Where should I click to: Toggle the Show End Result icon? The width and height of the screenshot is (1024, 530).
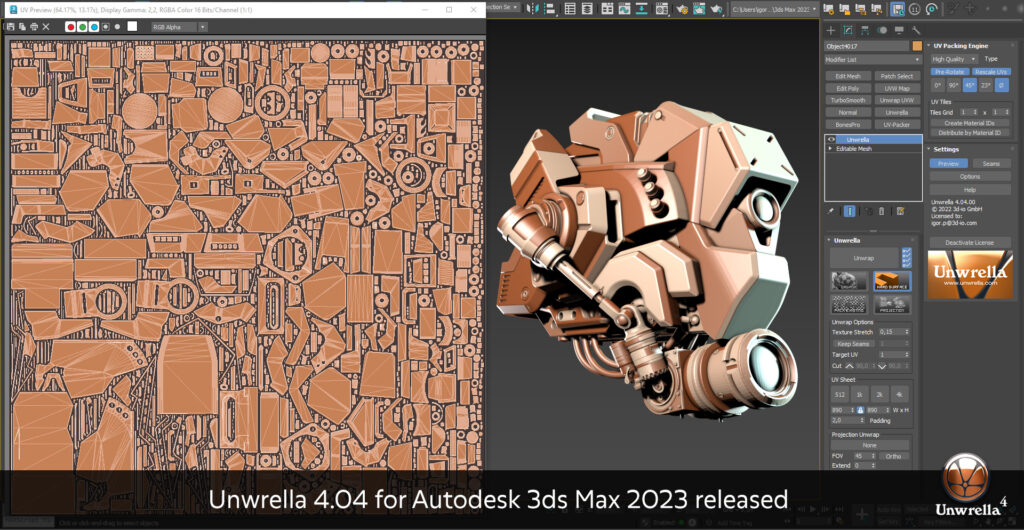[x=850, y=211]
